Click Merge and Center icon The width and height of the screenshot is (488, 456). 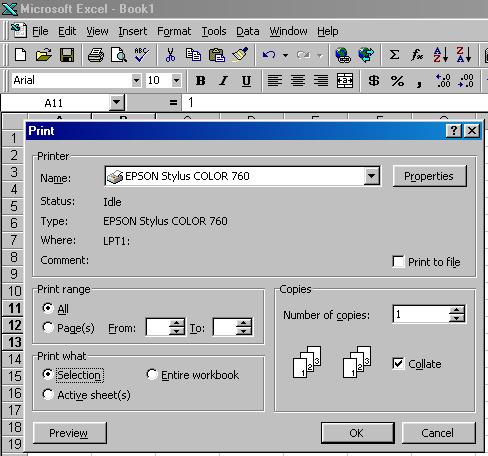coord(345,81)
